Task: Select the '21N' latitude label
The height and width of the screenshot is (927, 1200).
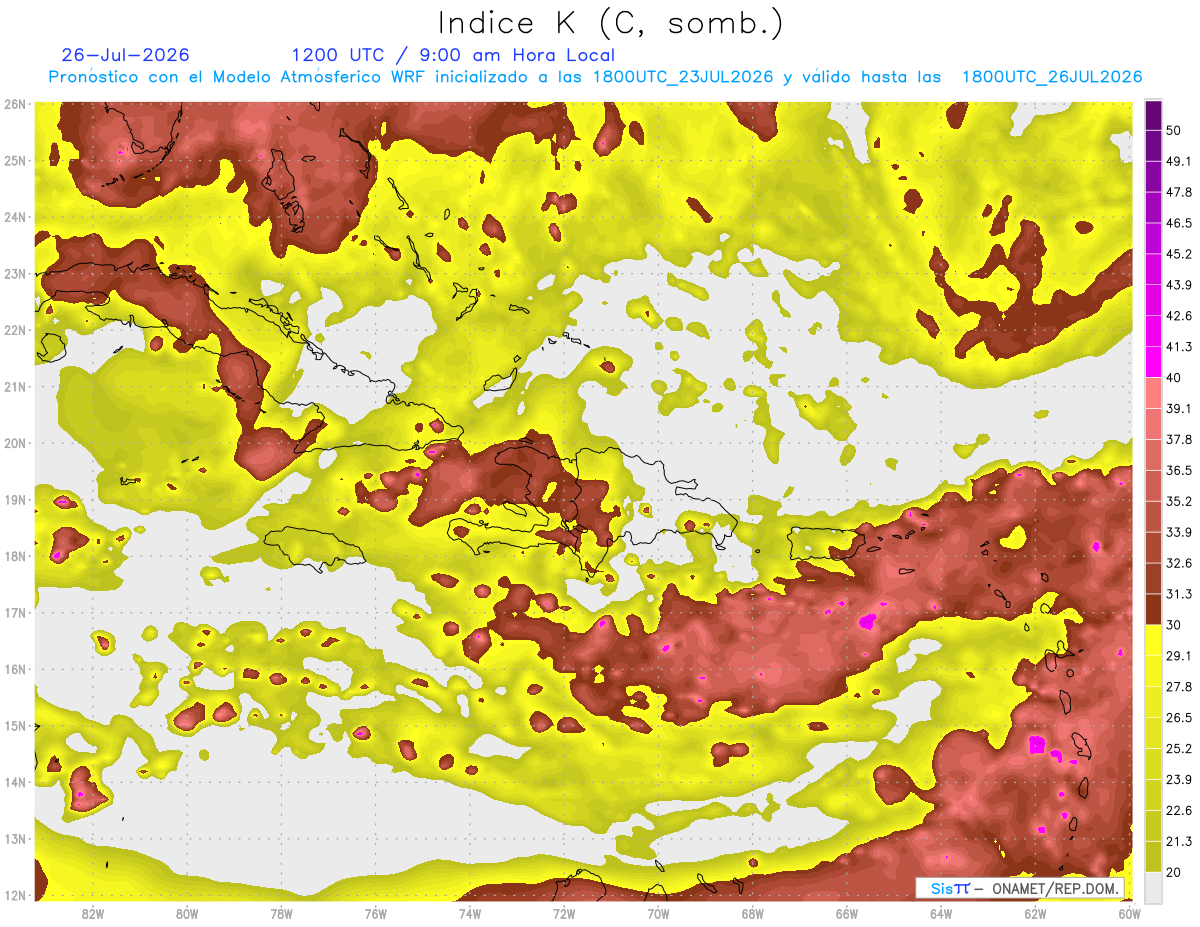Action: pos(14,386)
